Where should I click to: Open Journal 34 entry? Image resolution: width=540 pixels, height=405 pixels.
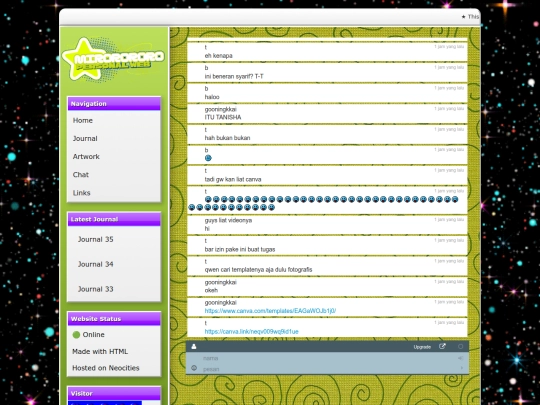pos(95,264)
